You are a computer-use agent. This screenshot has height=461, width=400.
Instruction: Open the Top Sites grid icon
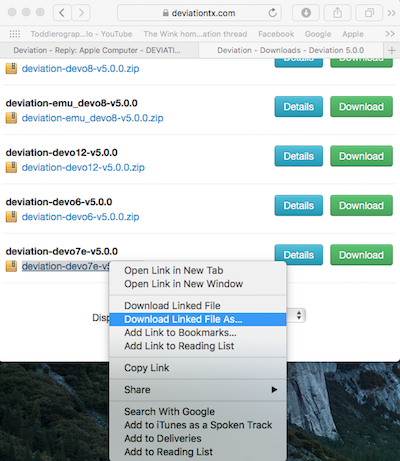tap(15, 34)
